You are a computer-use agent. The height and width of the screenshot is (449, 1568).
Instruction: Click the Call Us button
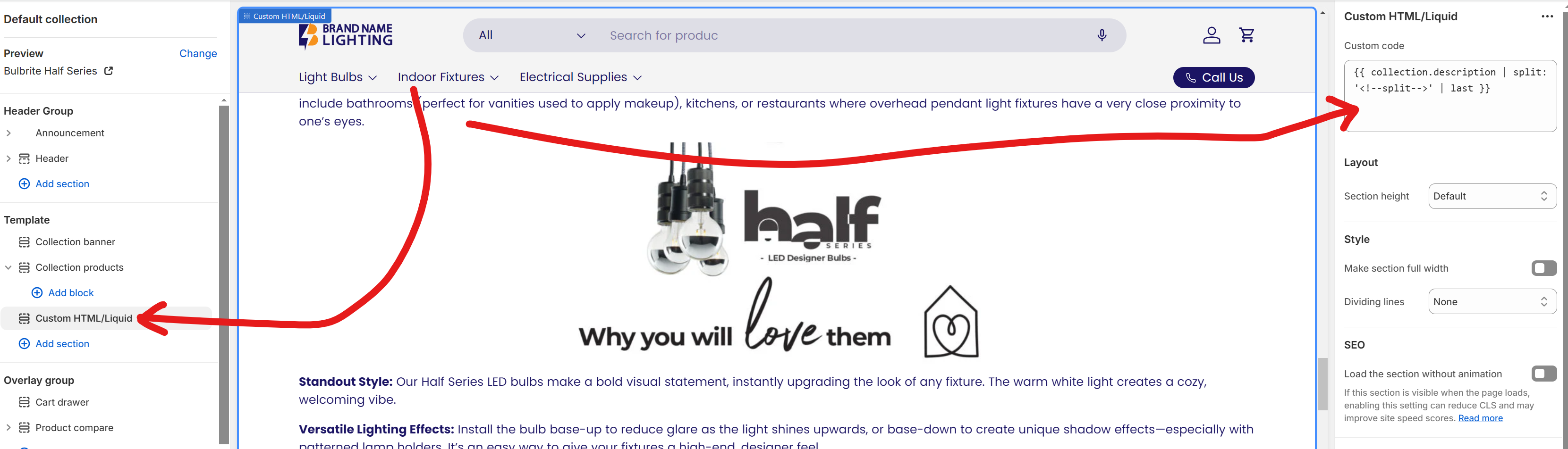1214,77
